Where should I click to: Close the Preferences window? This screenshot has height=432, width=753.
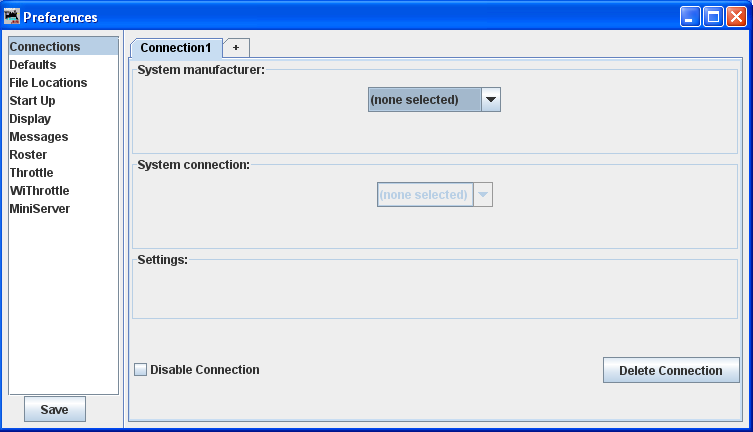[x=737, y=17]
